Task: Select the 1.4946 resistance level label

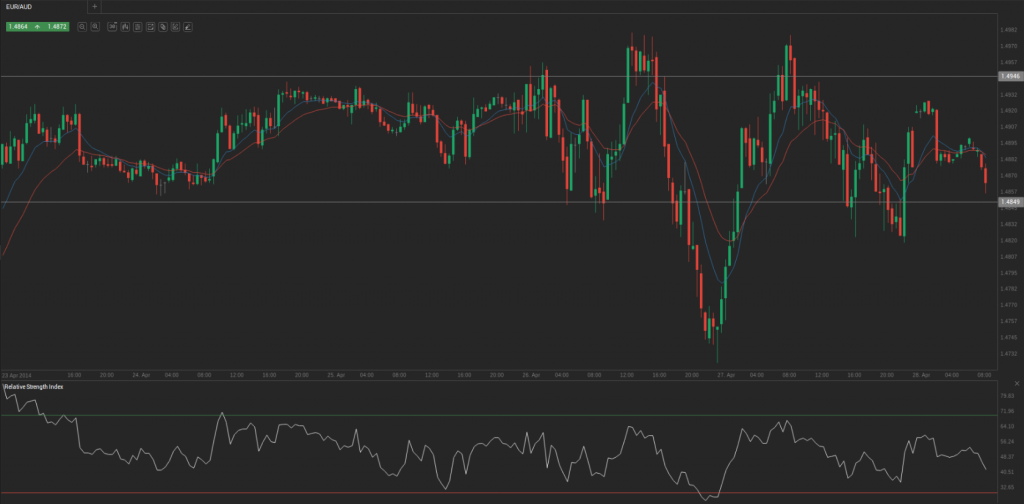Action: pyautogui.click(x=1009, y=76)
